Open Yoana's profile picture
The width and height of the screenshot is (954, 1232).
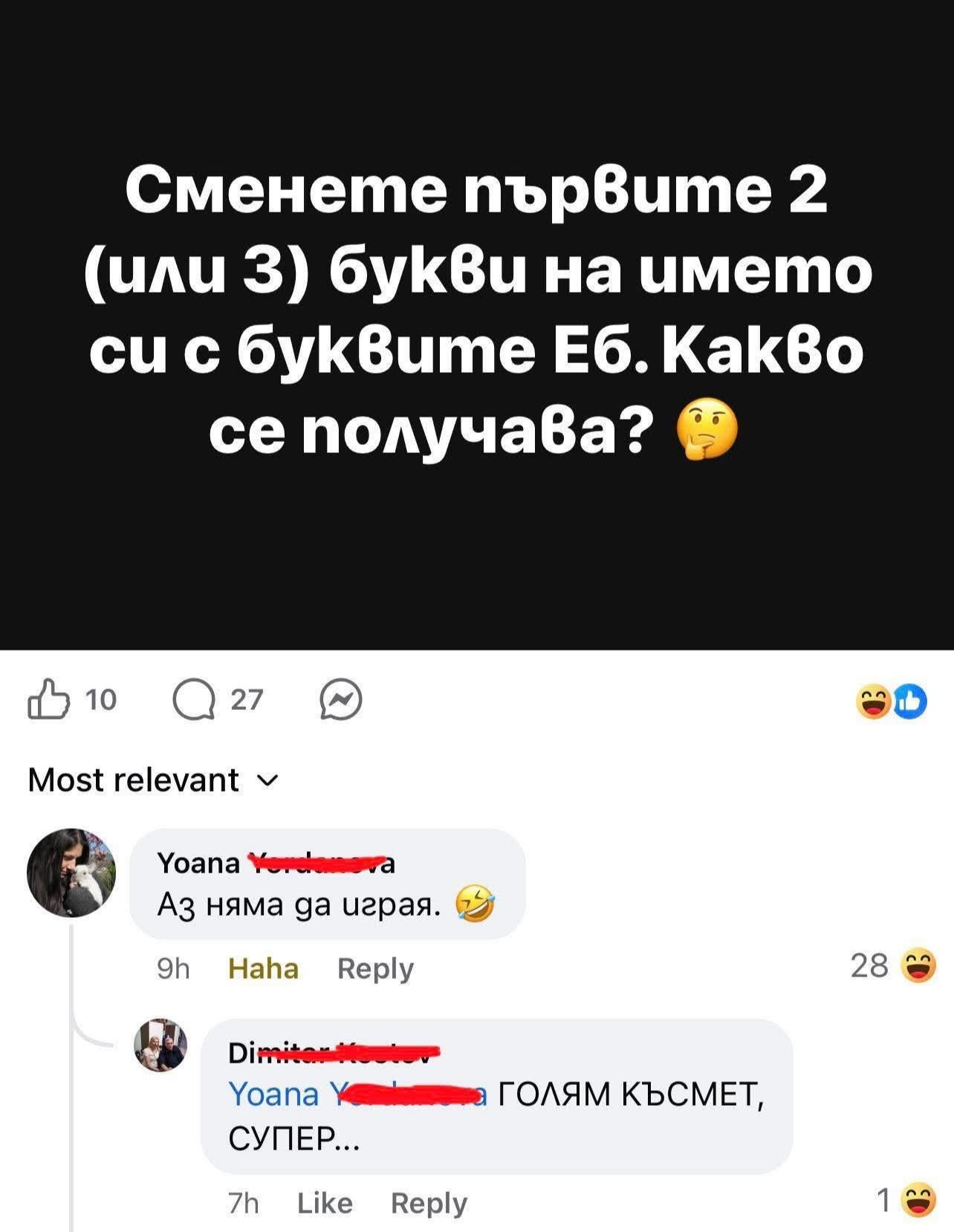tap(71, 873)
